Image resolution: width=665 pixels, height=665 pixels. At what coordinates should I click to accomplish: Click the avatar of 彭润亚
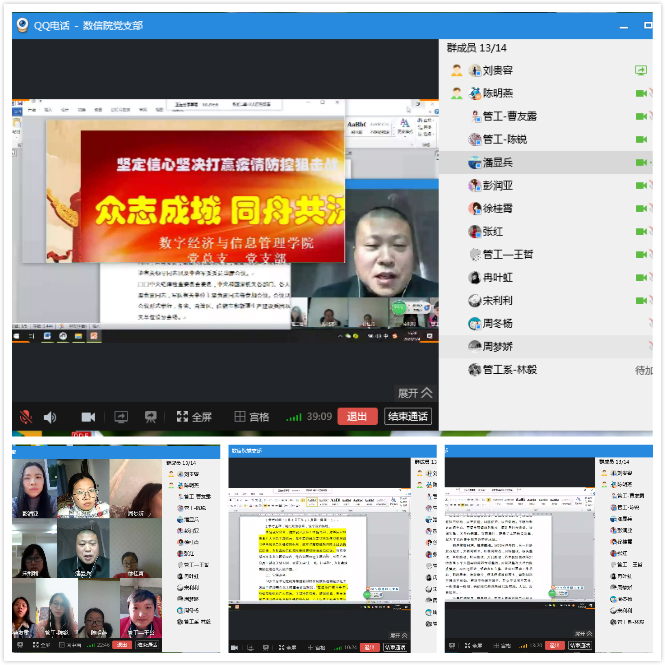click(x=475, y=185)
